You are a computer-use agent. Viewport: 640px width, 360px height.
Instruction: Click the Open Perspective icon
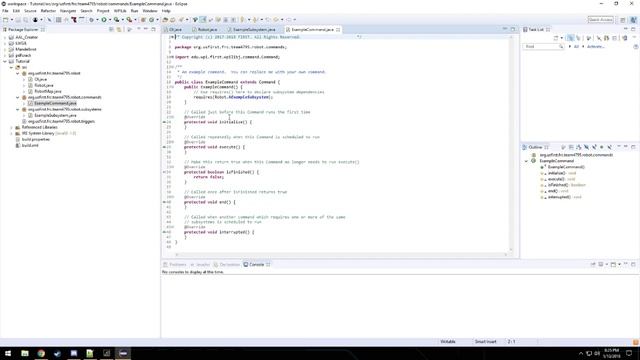tap(623, 20)
